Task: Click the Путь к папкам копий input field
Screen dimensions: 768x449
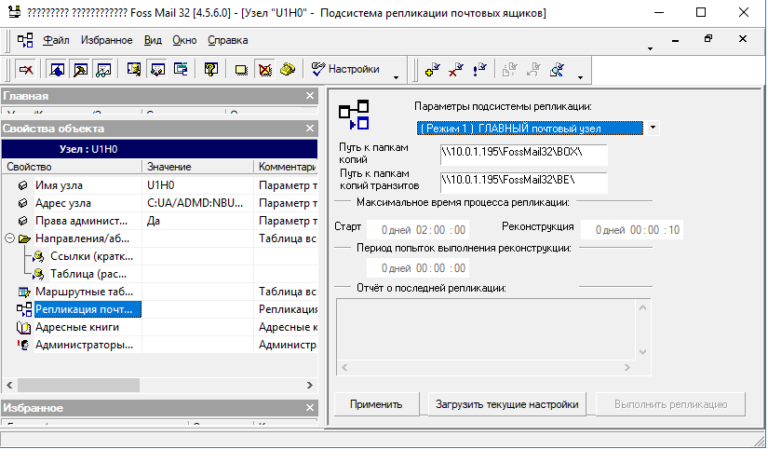Action: click(523, 154)
